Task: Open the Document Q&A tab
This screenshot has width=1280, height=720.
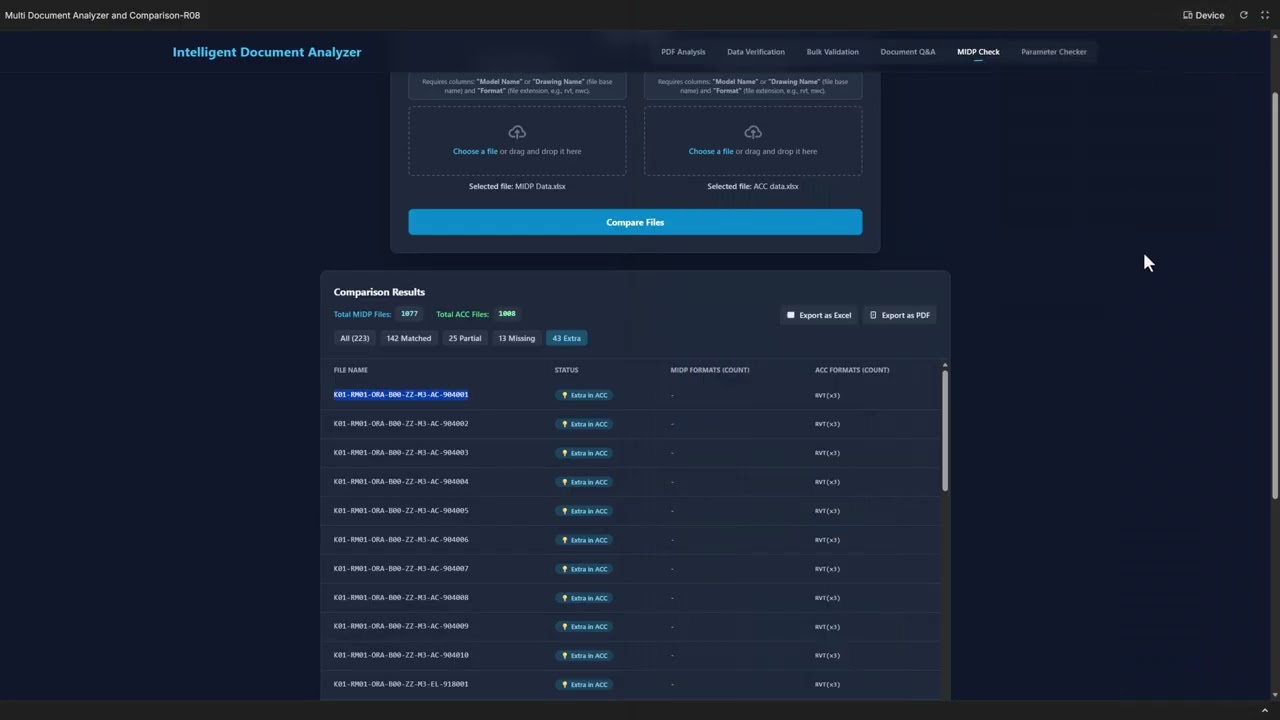Action: coord(908,52)
